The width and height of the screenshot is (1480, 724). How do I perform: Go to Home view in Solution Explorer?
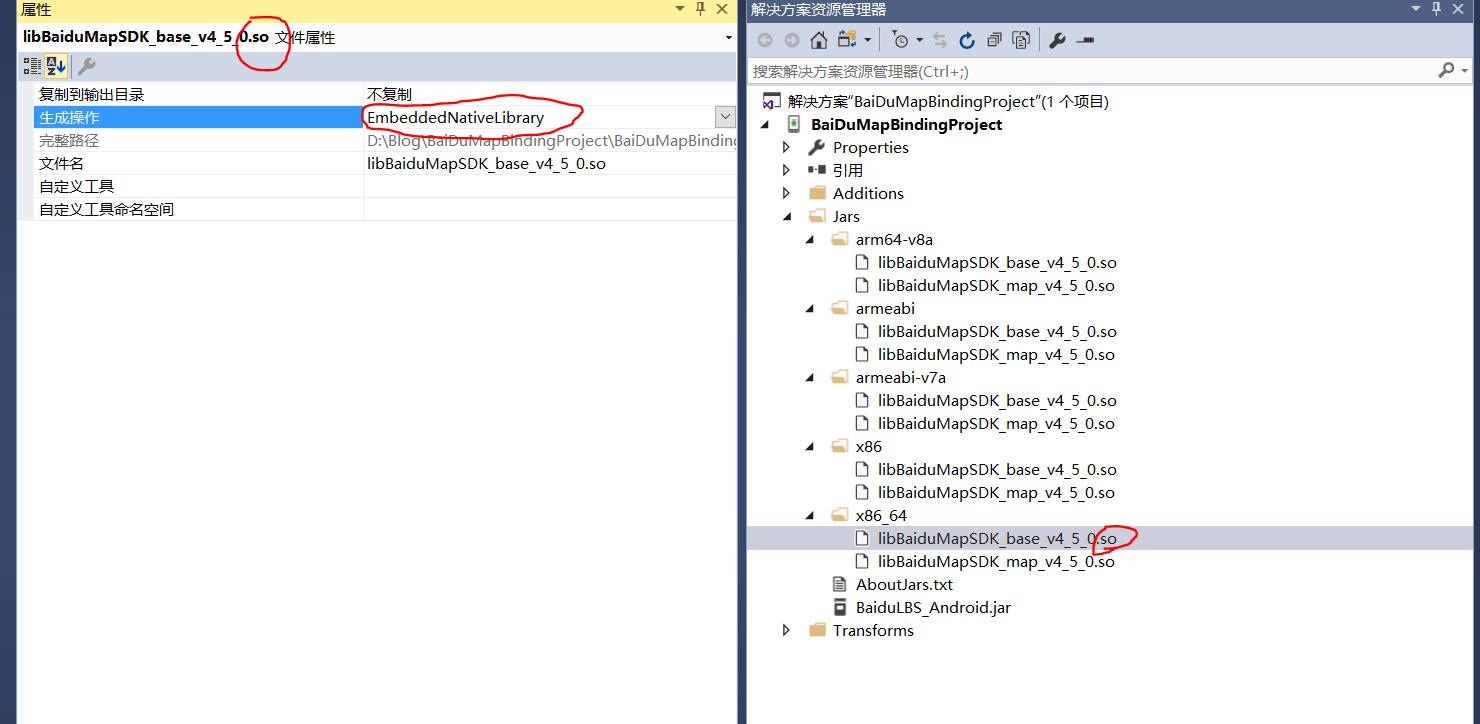(818, 40)
